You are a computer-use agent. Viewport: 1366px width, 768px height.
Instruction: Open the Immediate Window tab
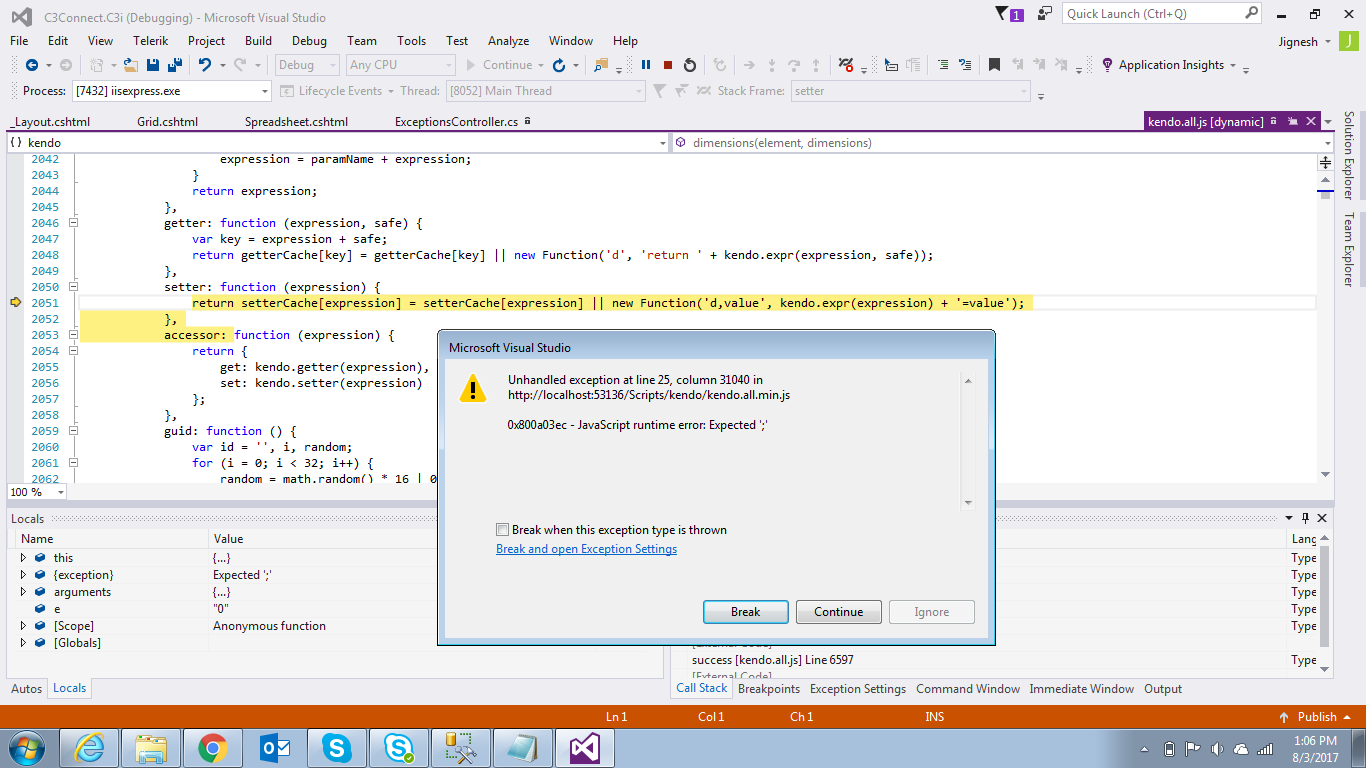point(1082,689)
